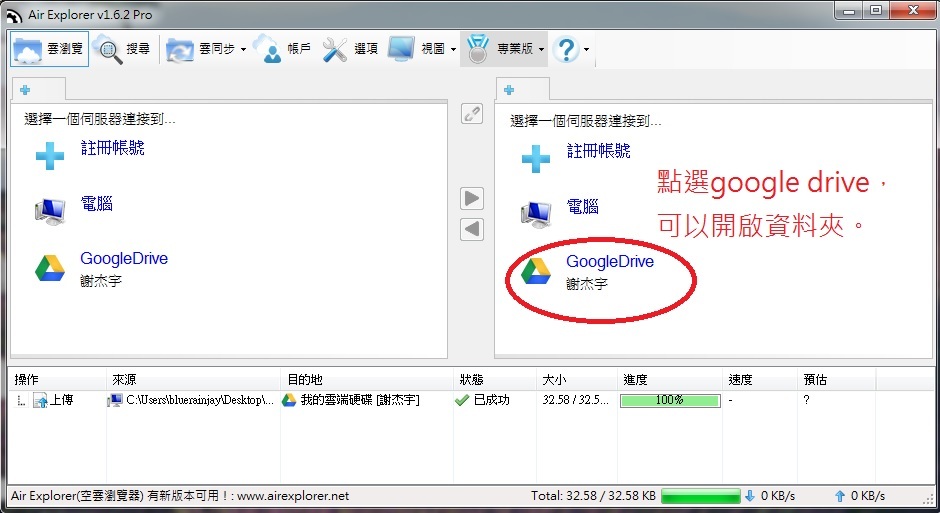The height and width of the screenshot is (513, 940).
Task: Click the link-panes chain icon between panes
Action: 472,113
